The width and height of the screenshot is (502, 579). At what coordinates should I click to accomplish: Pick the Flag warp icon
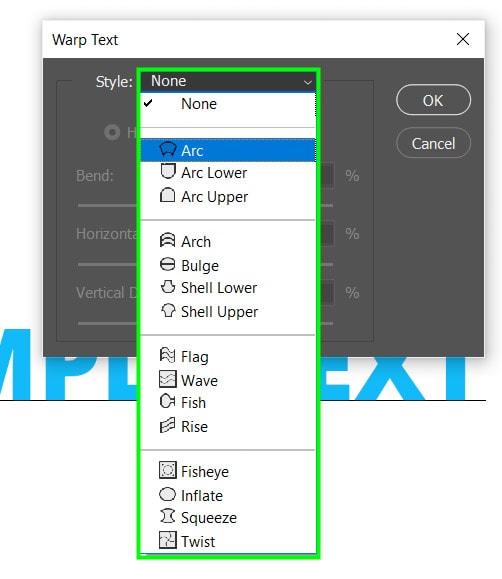(x=167, y=355)
